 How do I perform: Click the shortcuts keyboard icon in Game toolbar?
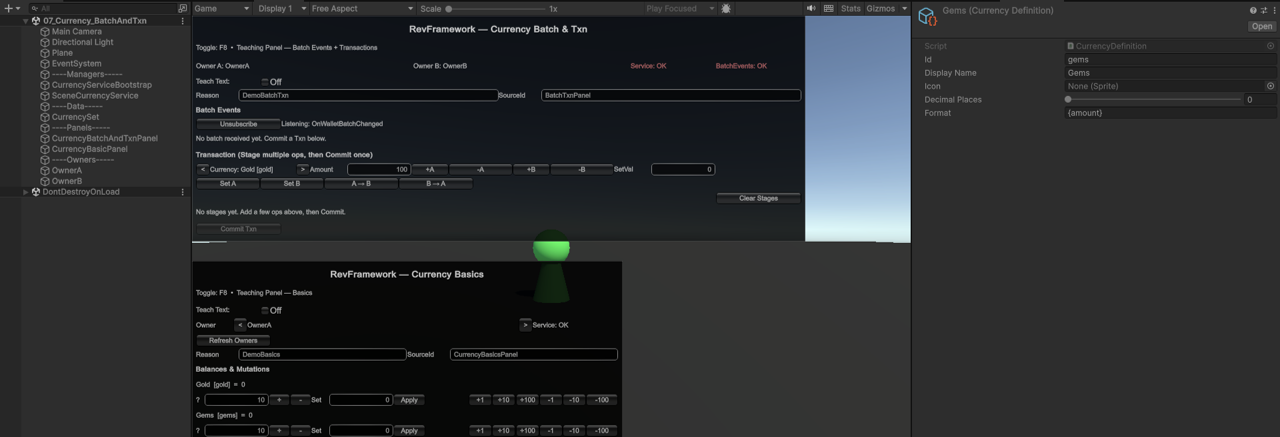coord(828,8)
